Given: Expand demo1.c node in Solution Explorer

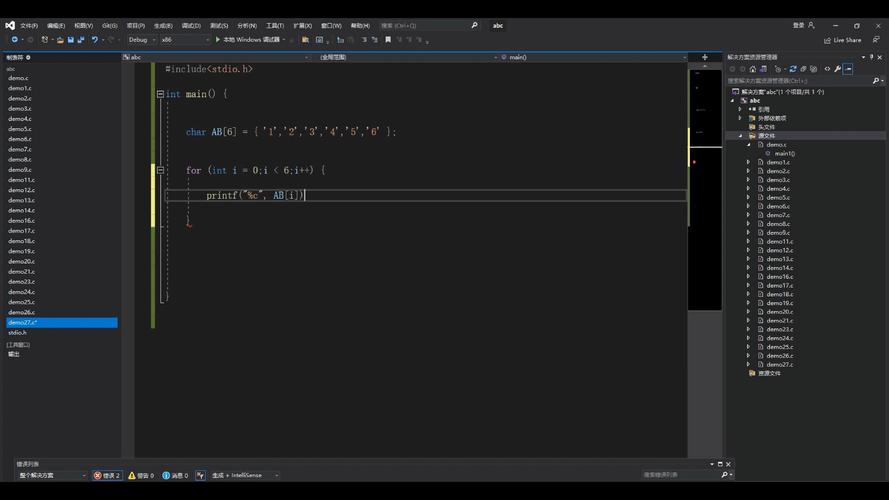Looking at the screenshot, I should click(748, 162).
